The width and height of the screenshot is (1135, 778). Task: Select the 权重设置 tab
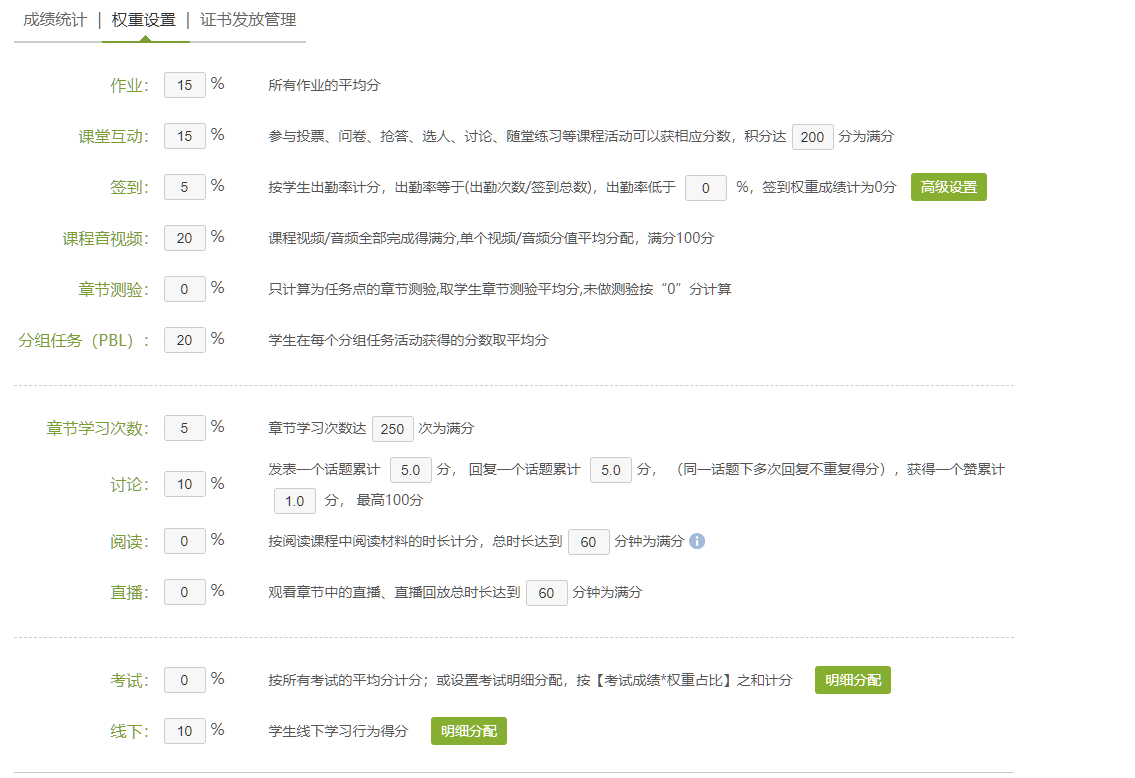(143, 20)
